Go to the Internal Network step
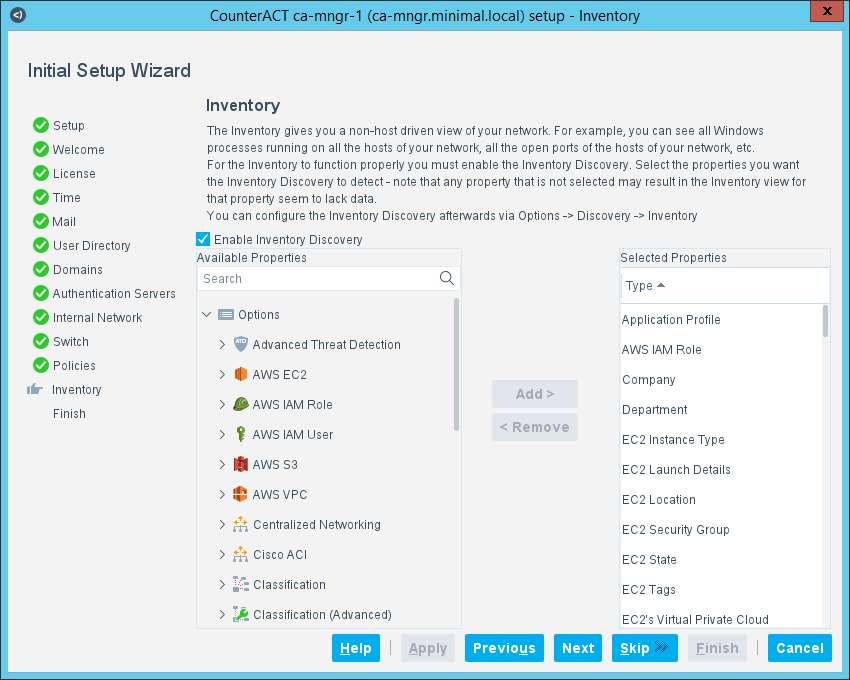 pos(98,318)
